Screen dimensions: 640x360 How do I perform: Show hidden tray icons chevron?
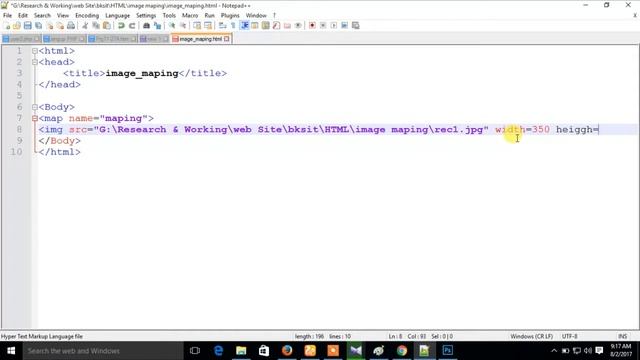(x=554, y=351)
